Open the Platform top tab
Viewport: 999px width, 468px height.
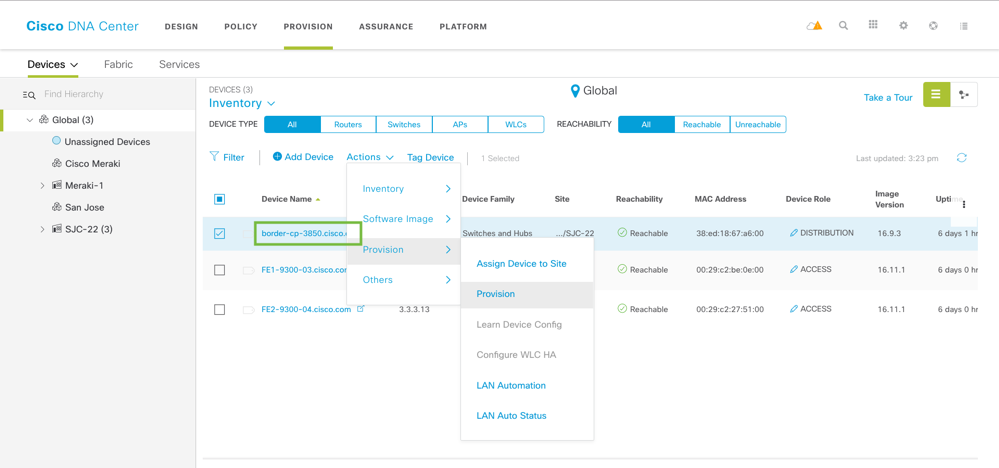click(x=463, y=27)
